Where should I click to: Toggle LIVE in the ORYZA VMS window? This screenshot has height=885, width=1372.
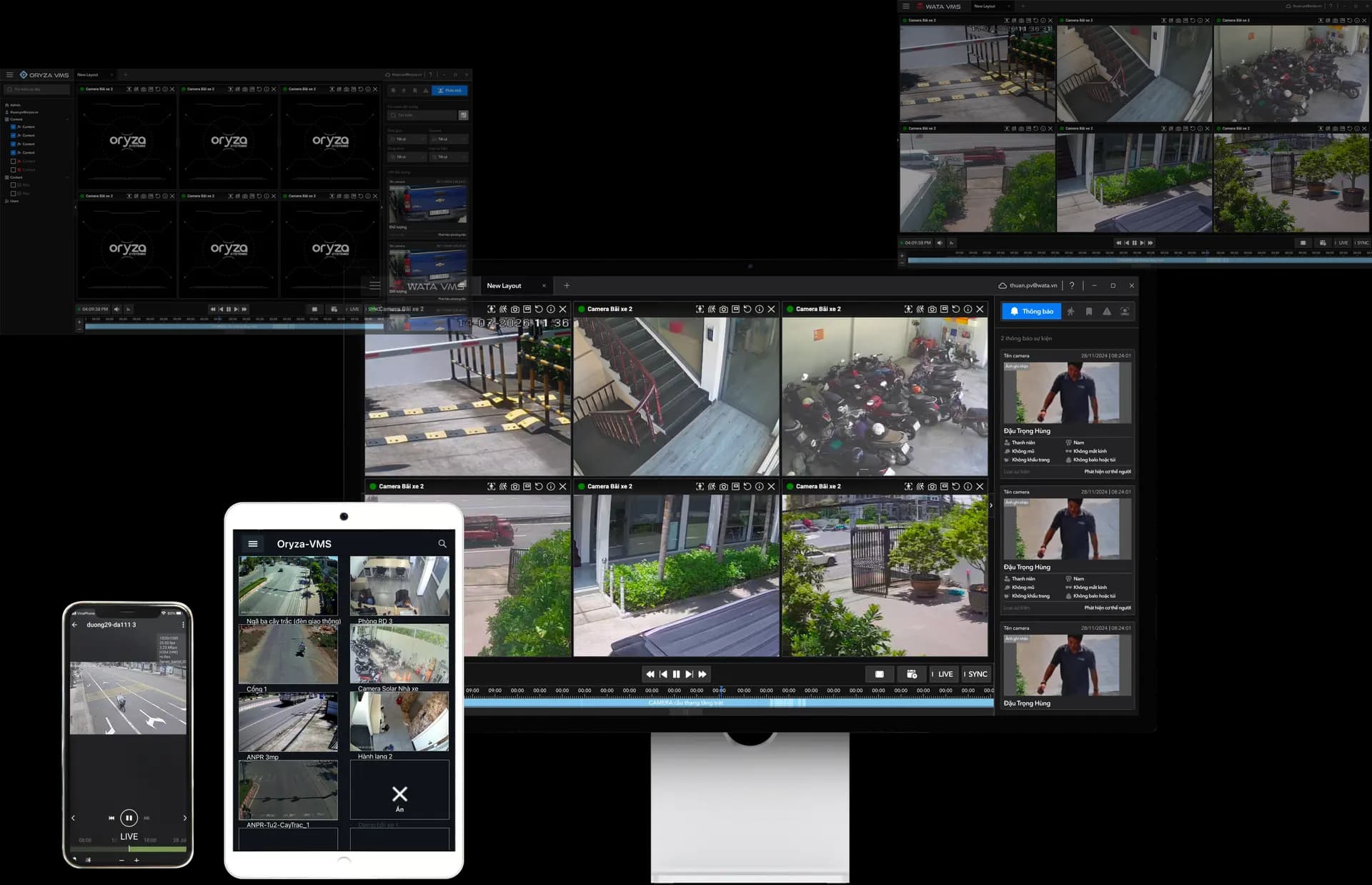tap(352, 309)
